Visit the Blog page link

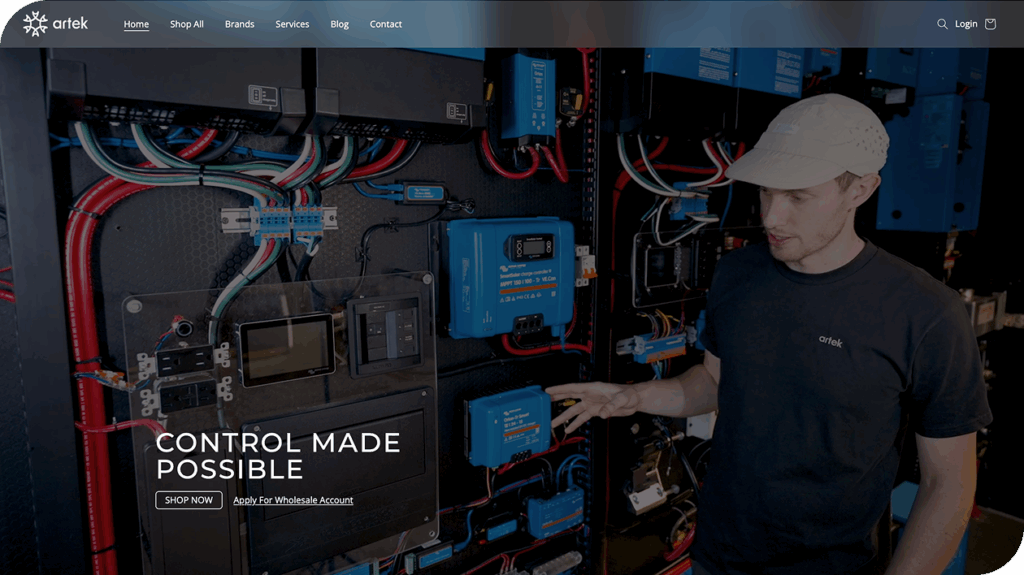pyautogui.click(x=339, y=24)
